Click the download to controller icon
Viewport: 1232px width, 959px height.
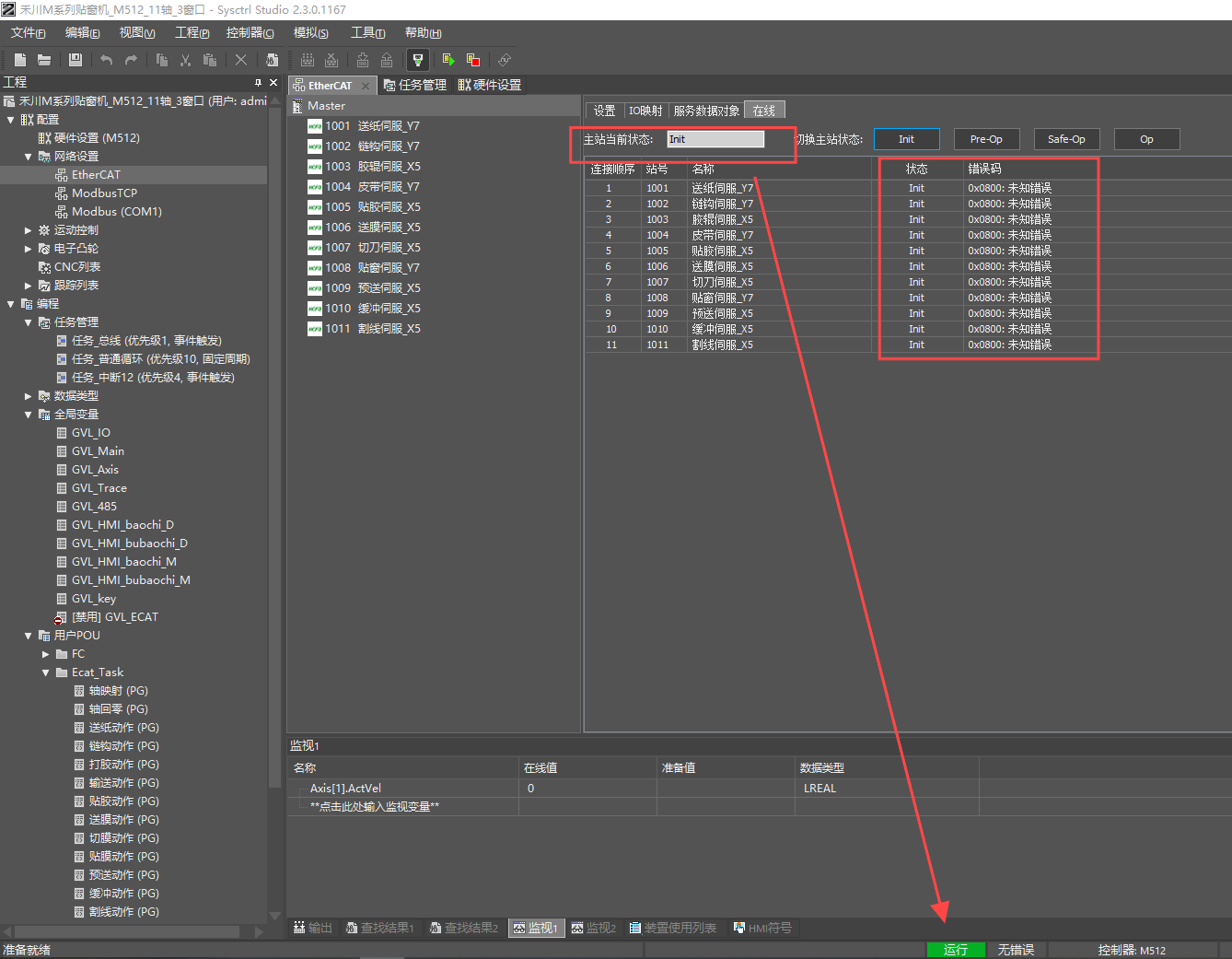coord(363,60)
